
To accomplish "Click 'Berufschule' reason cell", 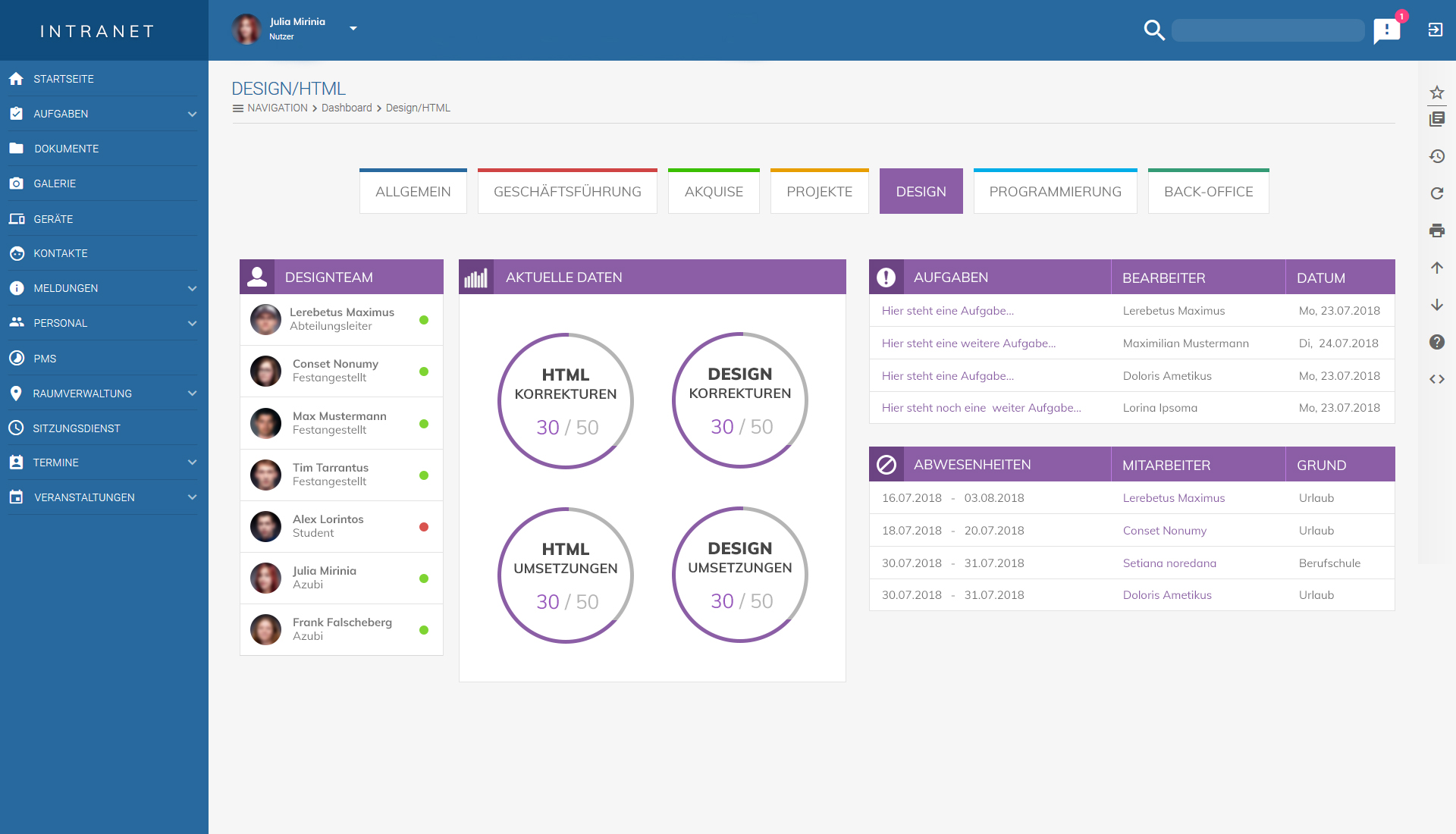I will pyautogui.click(x=1329, y=563).
